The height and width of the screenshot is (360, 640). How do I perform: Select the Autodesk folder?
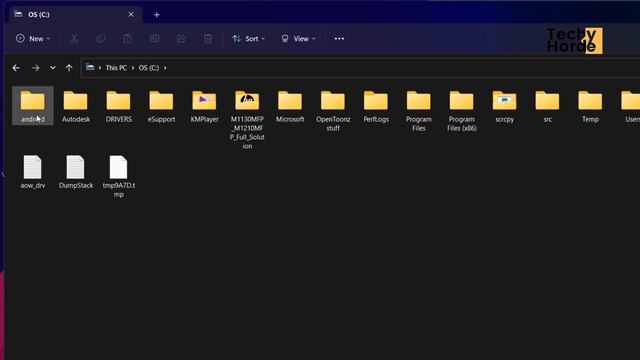[76, 106]
